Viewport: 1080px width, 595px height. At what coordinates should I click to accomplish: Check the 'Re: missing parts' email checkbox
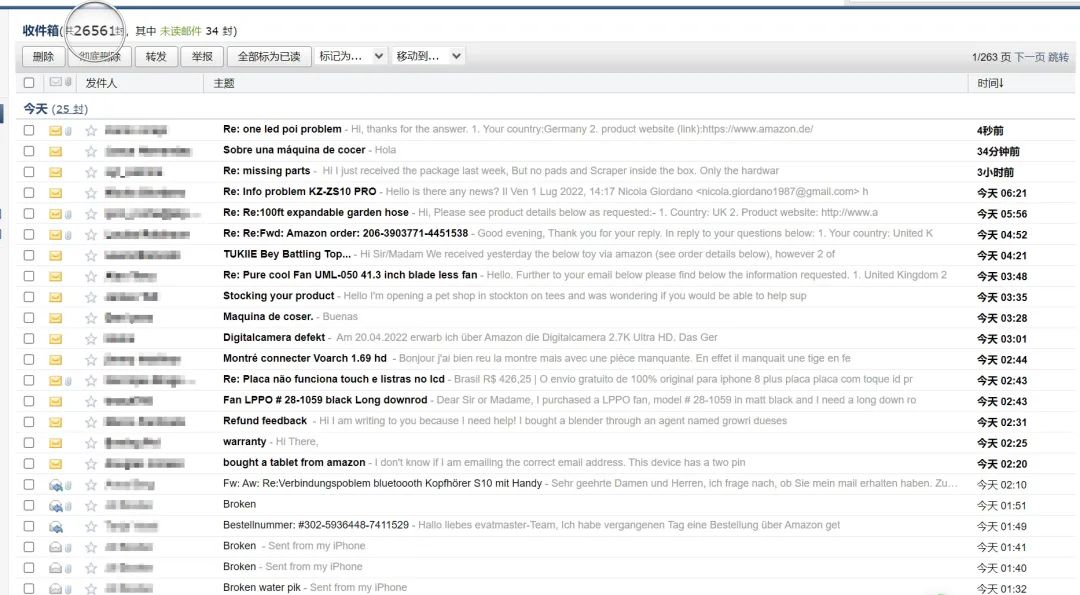(28, 171)
